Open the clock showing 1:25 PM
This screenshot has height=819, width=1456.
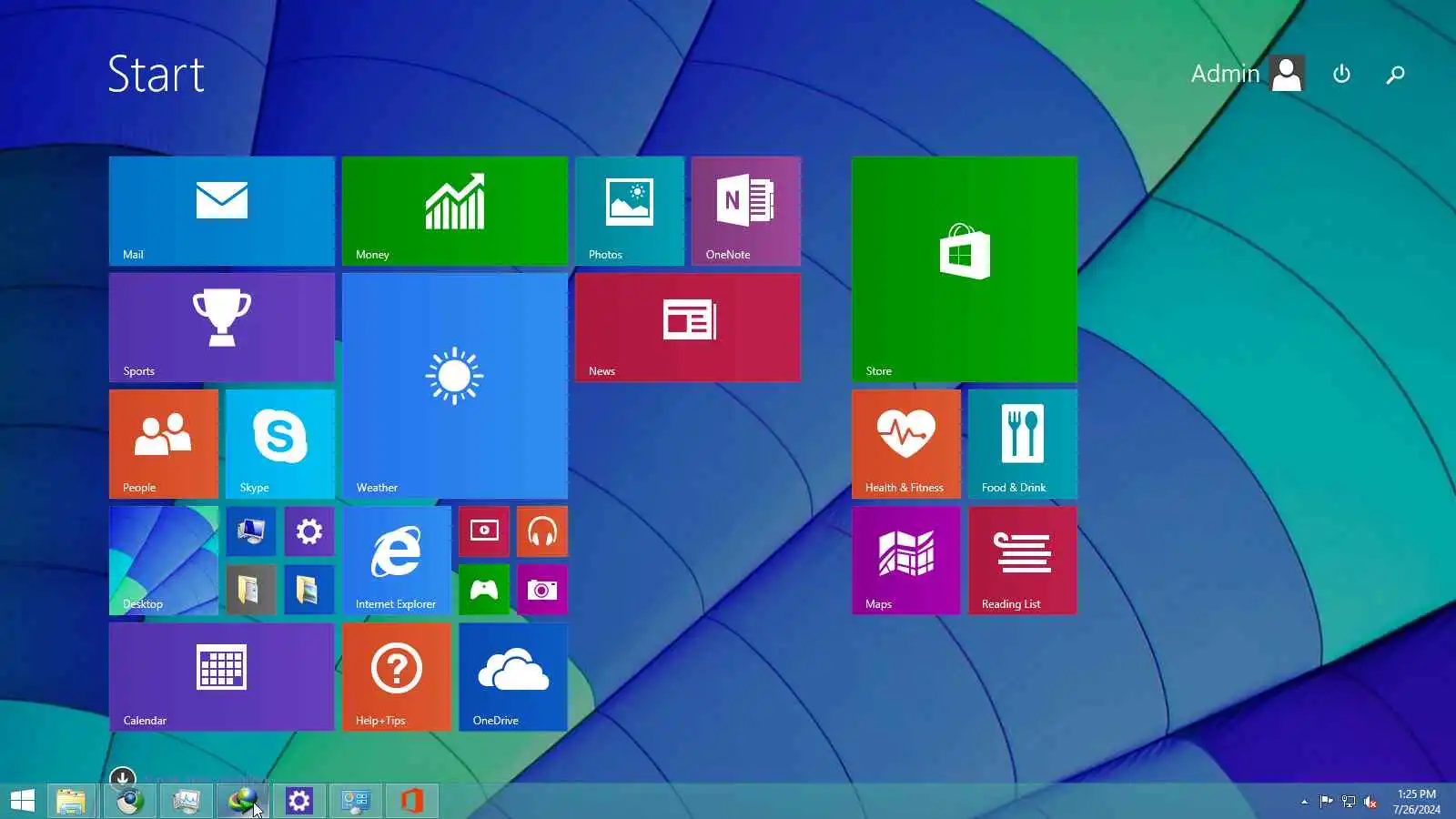[1417, 802]
